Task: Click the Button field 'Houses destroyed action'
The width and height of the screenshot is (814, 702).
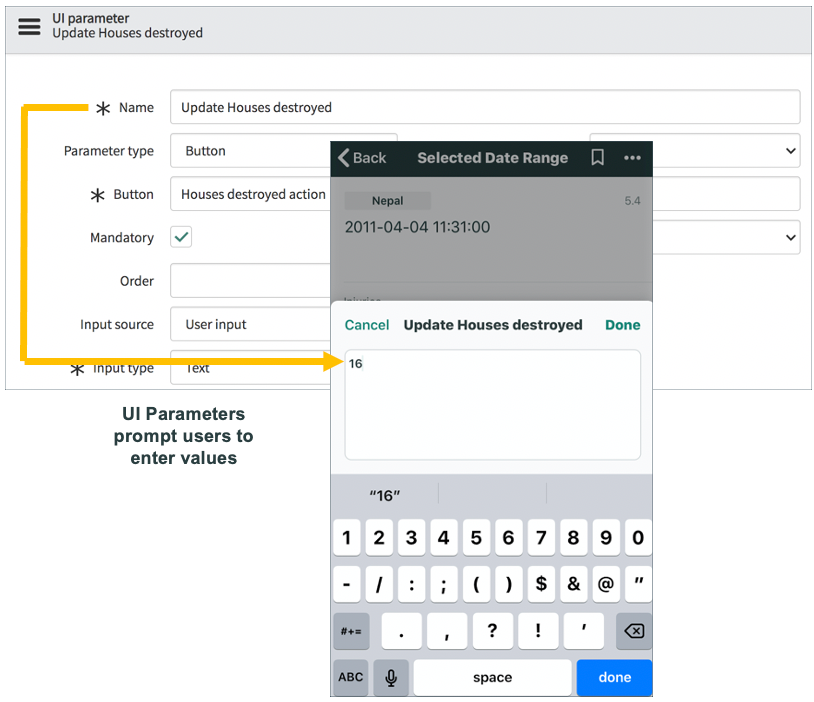Action: point(250,194)
